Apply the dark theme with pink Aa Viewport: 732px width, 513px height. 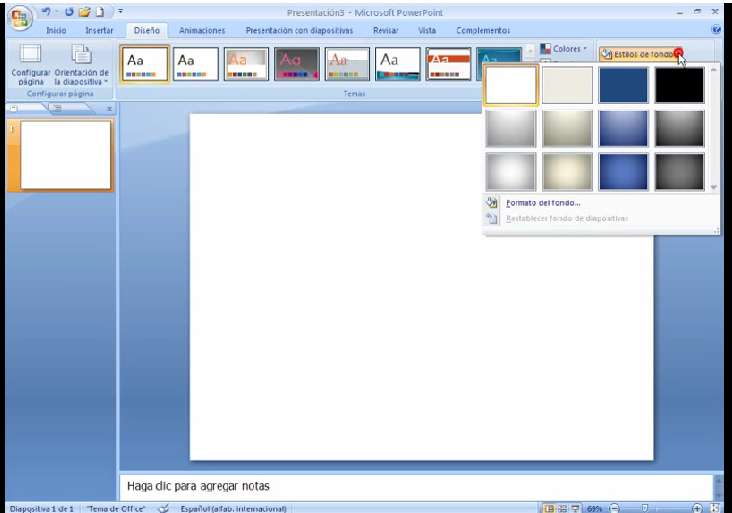(296, 64)
